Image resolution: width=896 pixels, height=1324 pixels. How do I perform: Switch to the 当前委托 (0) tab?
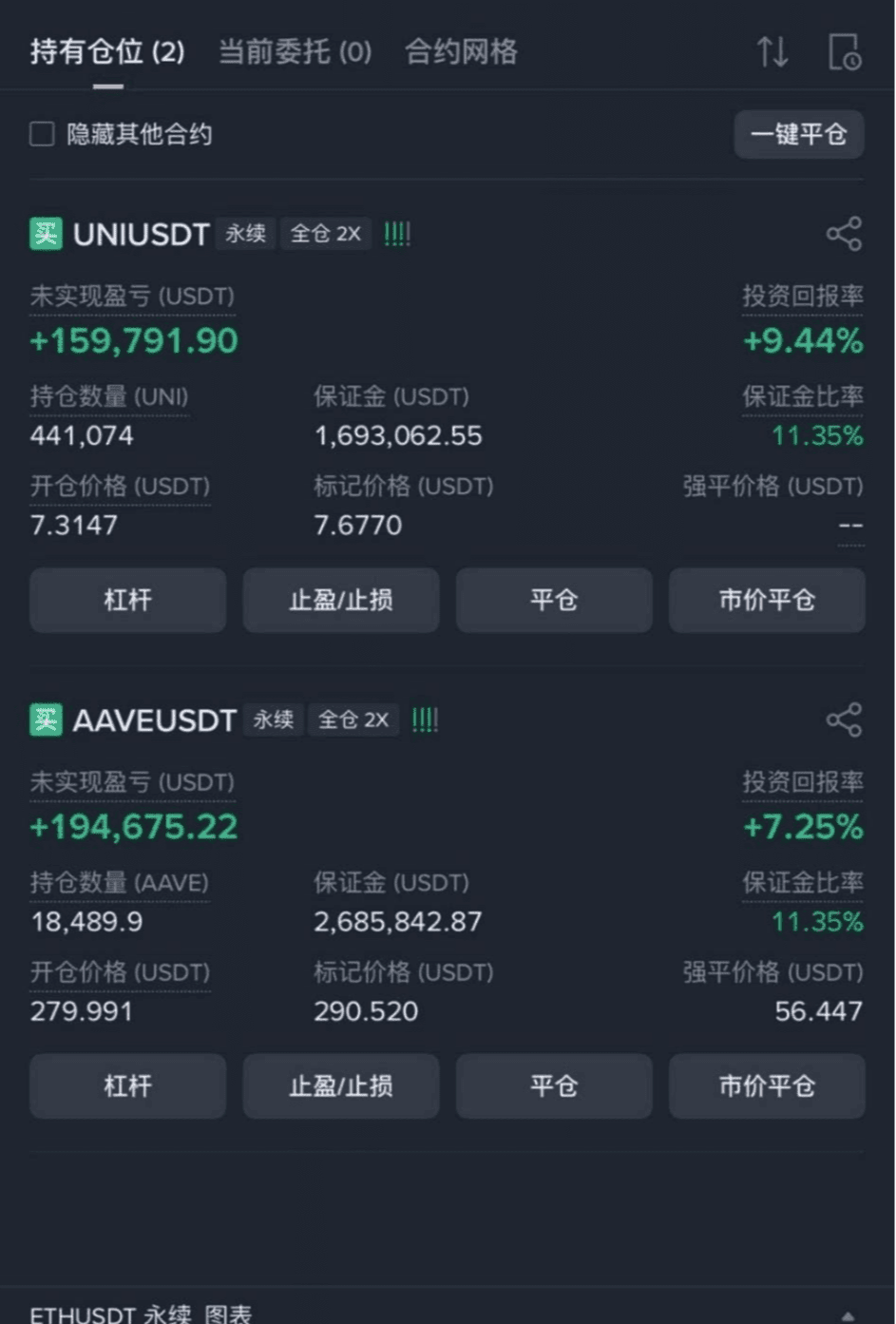point(295,51)
